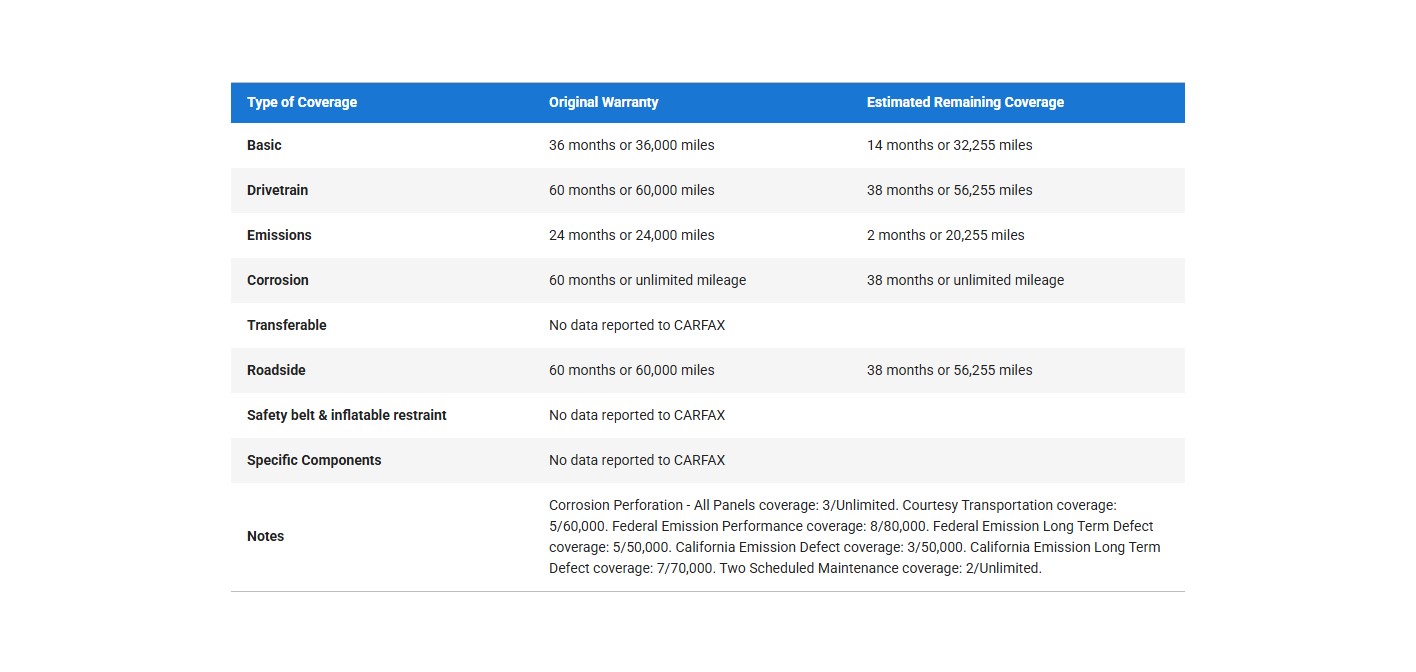Click the 24 months or 24,000 miles cell
The width and height of the screenshot is (1416, 672).
[632, 235]
